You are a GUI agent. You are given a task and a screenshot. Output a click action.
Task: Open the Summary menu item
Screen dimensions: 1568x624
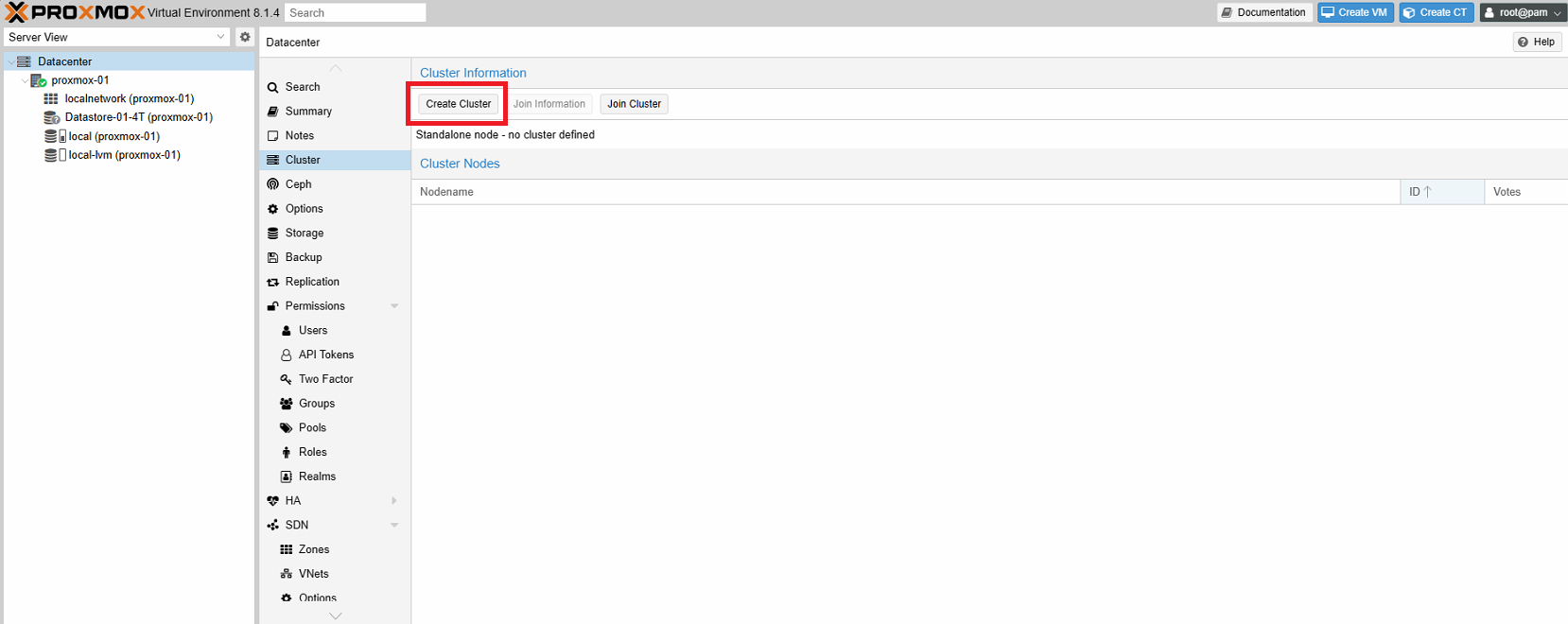pos(335,112)
